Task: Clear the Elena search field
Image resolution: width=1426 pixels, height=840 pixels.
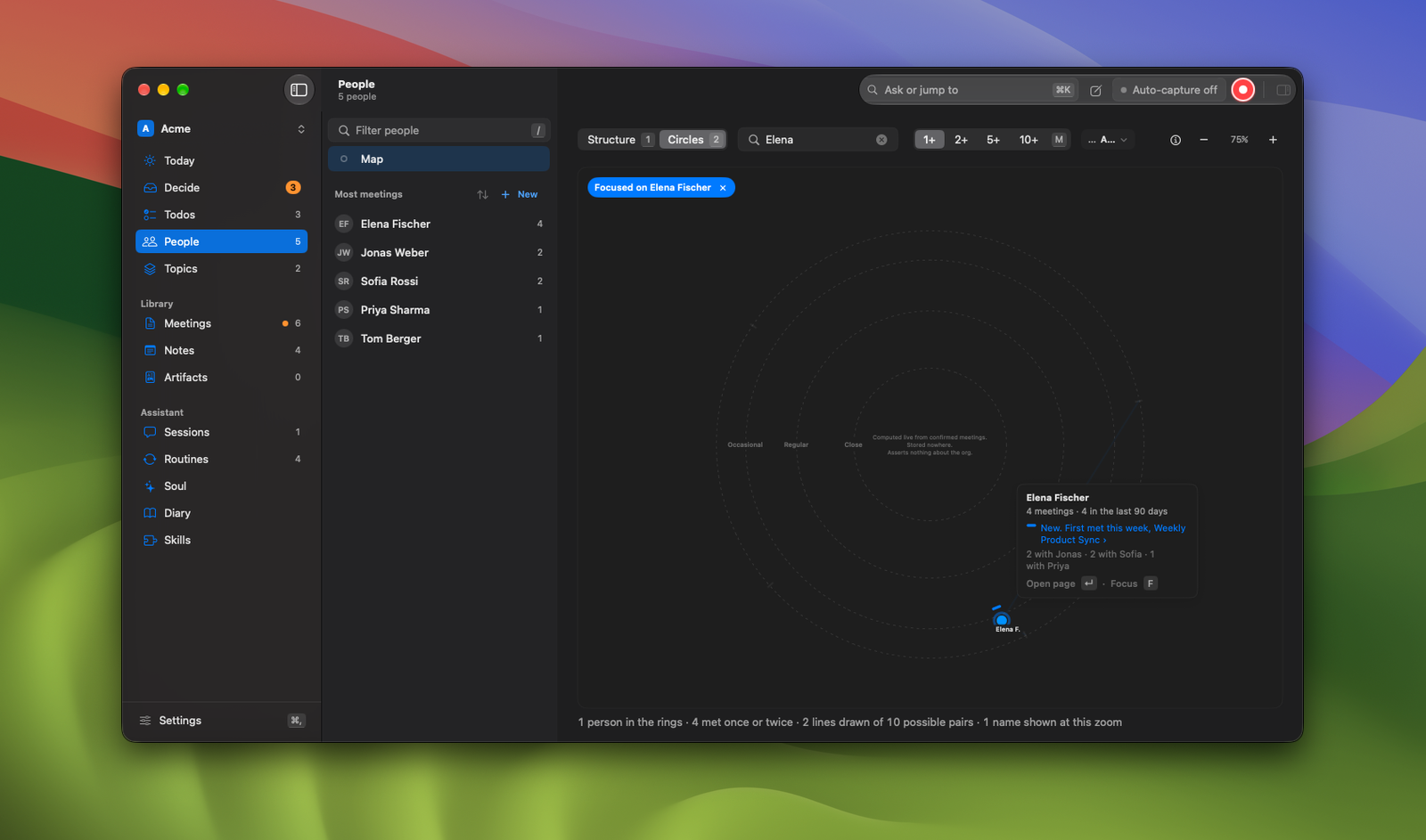Action: (x=881, y=140)
